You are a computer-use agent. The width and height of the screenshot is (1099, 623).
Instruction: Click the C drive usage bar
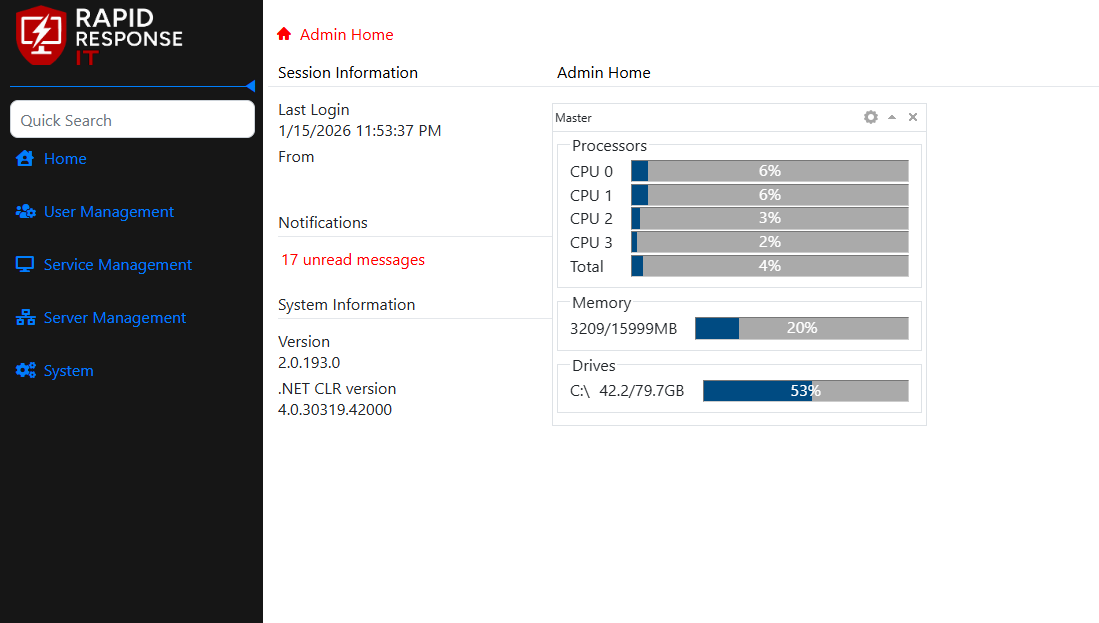click(805, 391)
